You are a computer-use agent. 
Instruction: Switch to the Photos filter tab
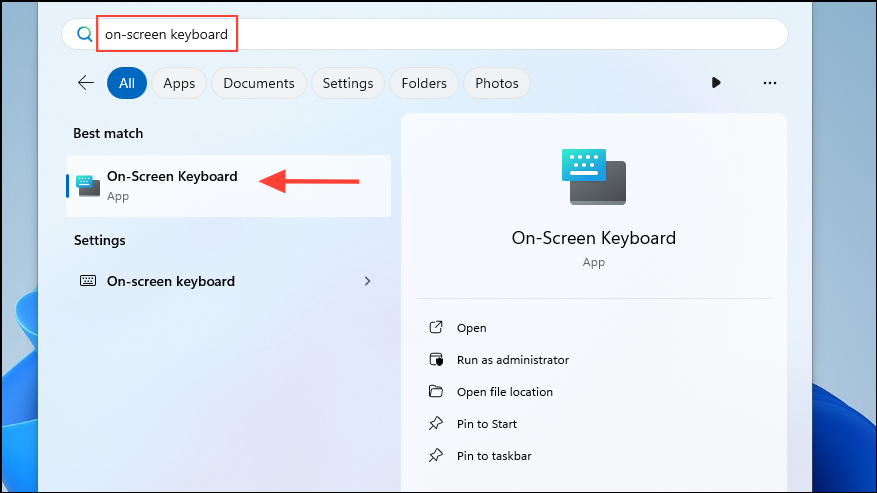point(497,83)
